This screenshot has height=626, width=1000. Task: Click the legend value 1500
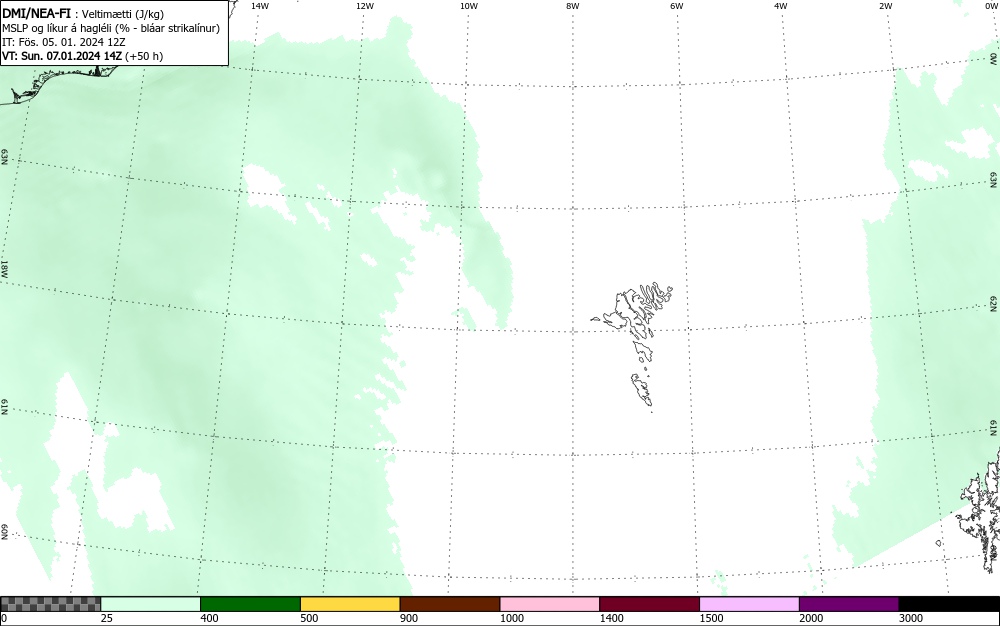(x=711, y=618)
